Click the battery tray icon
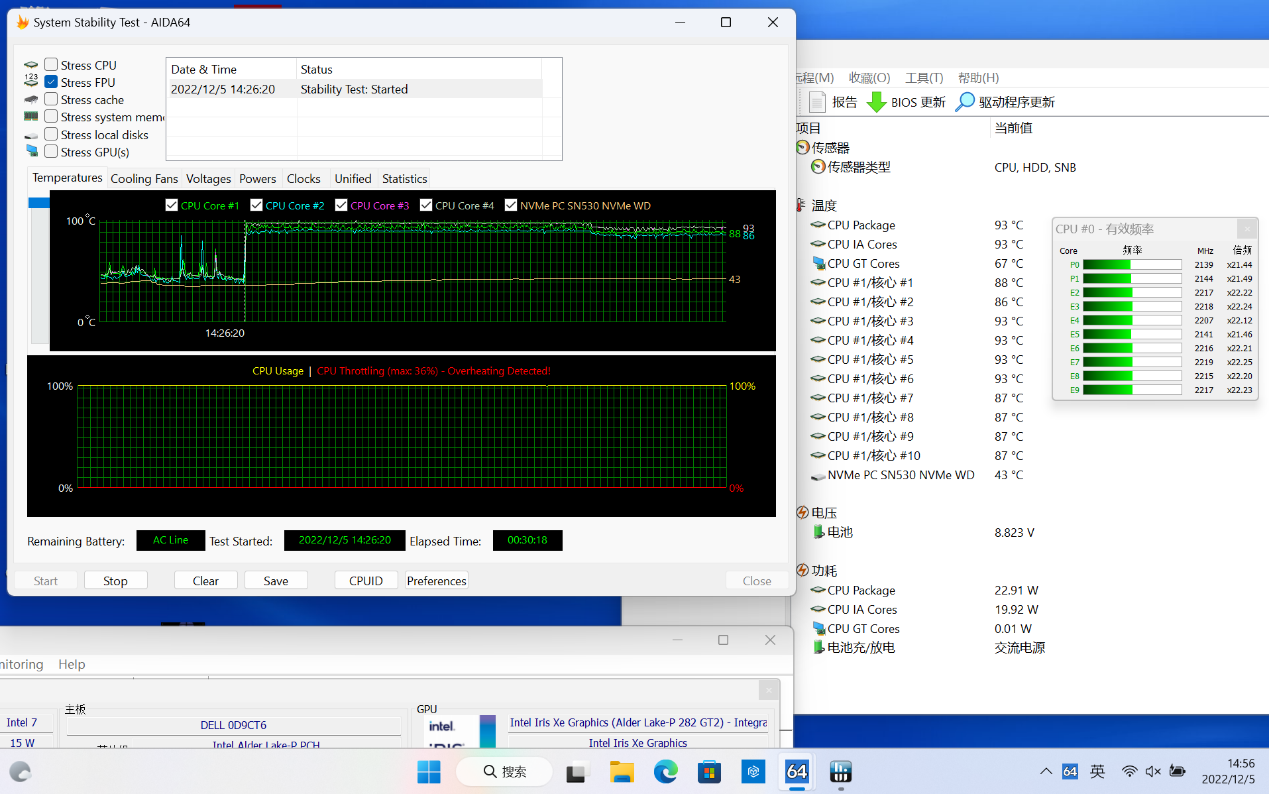The image size is (1269, 794). point(1178,772)
